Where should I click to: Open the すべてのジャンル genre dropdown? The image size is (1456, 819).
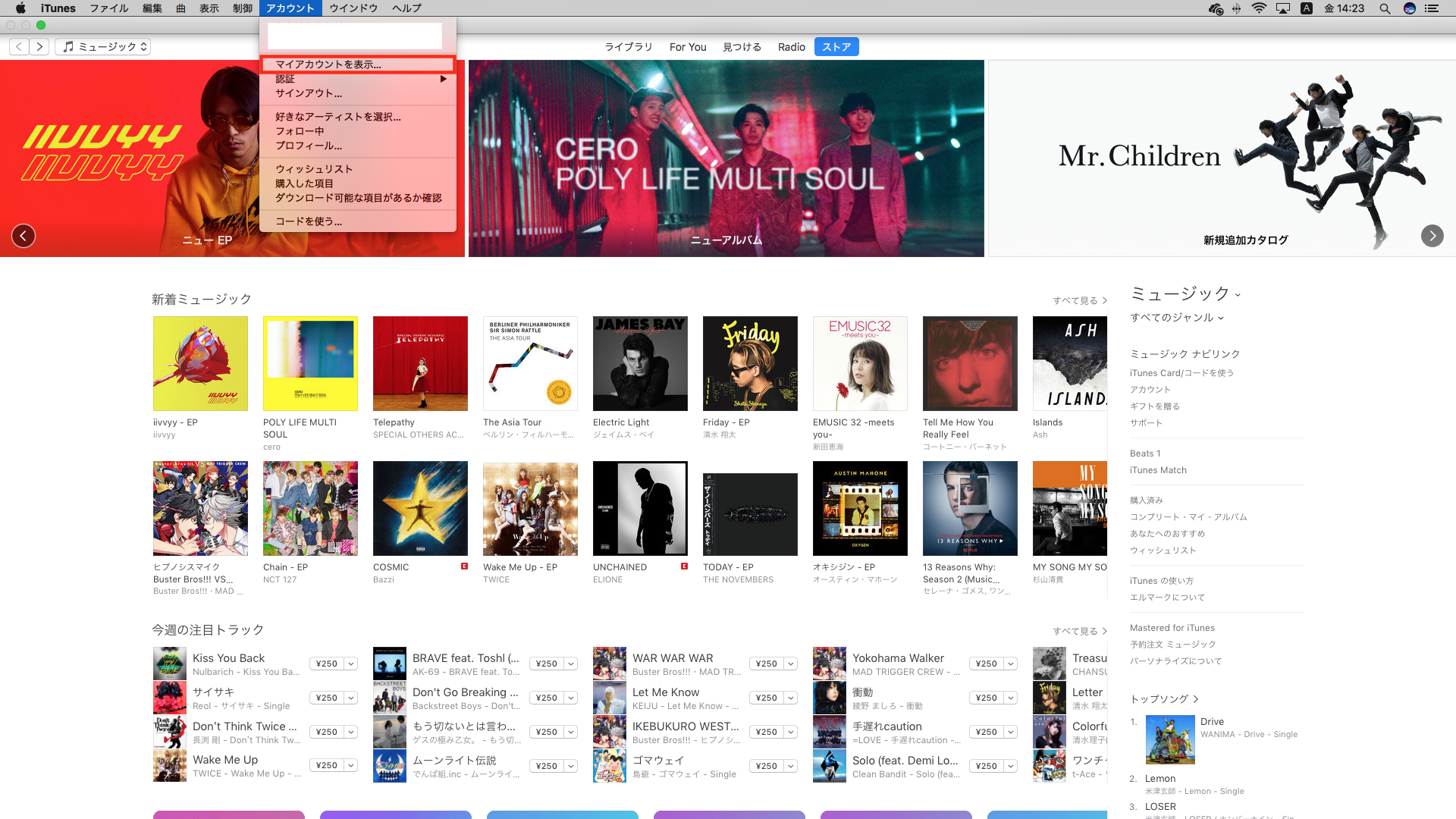tap(1177, 318)
